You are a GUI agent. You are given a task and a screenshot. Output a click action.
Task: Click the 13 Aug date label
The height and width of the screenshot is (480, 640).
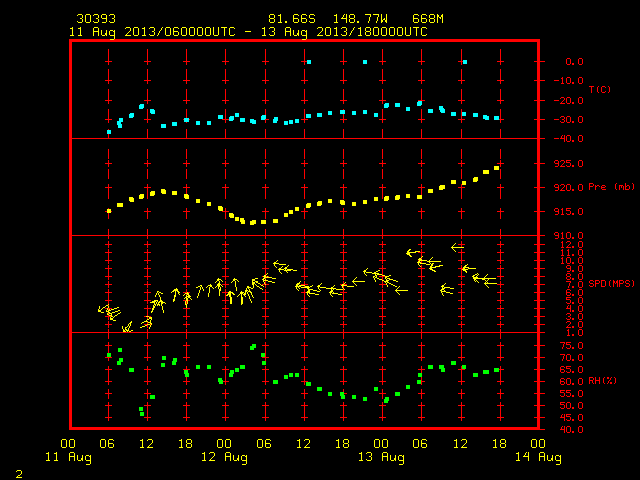381,457
